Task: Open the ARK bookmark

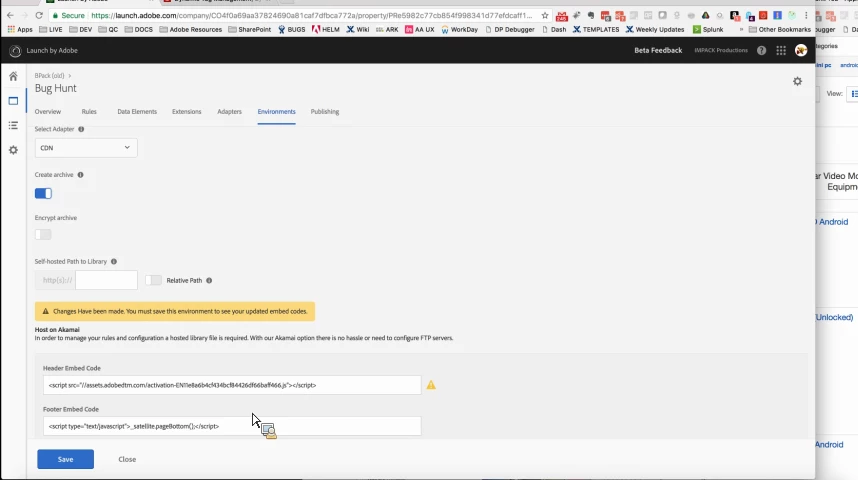Action: click(387, 30)
